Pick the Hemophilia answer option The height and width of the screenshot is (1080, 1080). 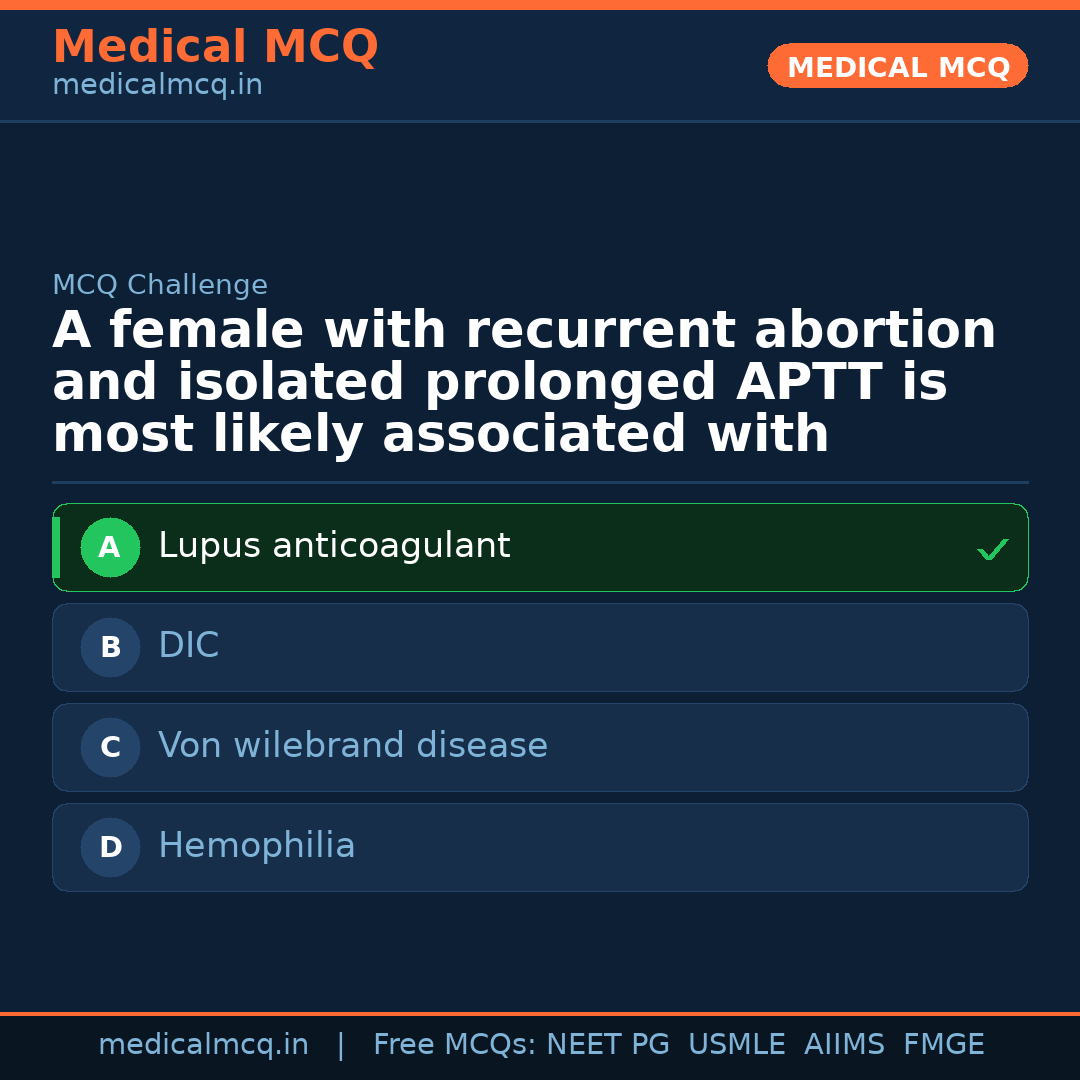coord(257,846)
